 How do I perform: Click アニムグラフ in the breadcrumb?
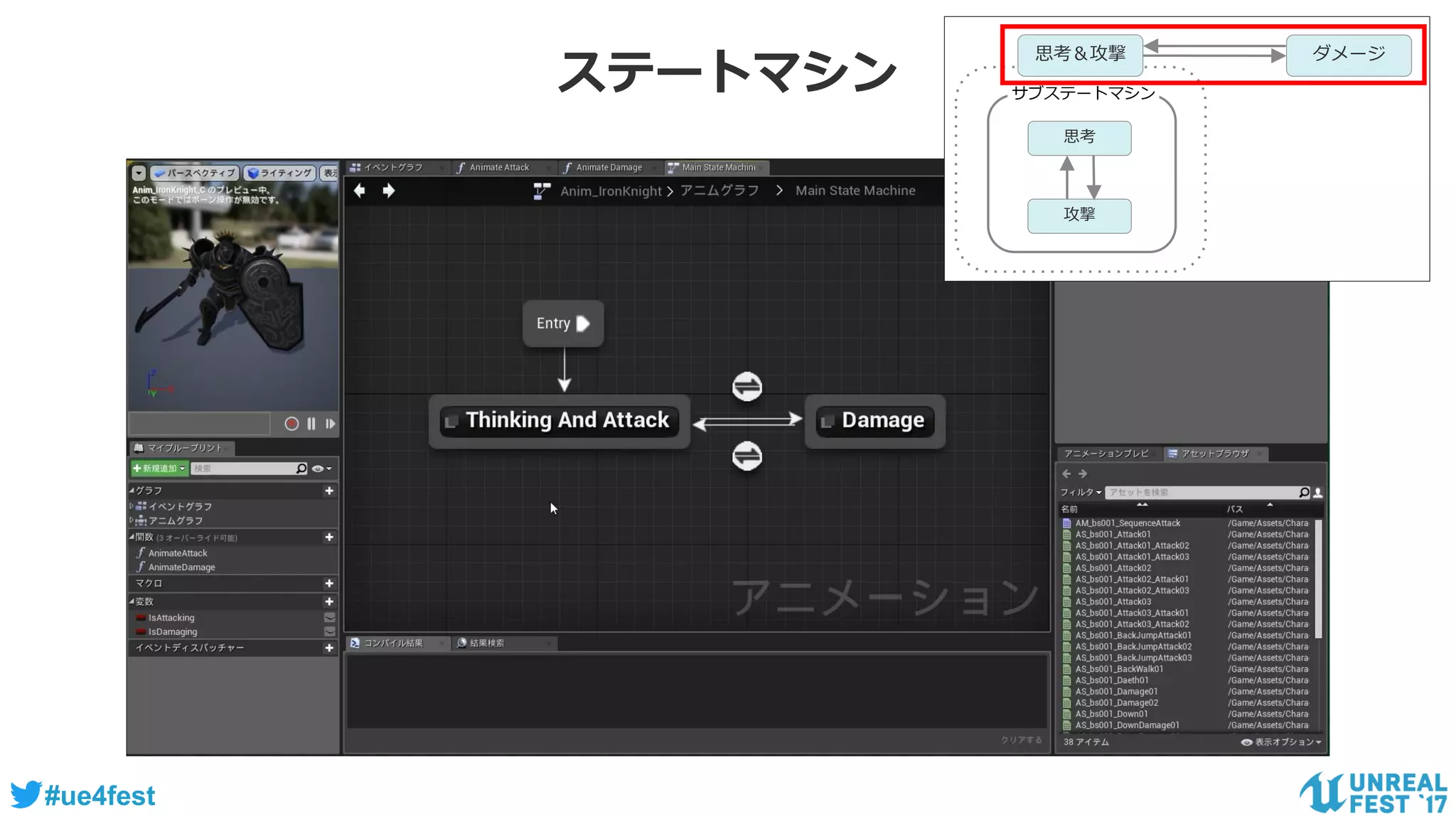click(x=719, y=191)
